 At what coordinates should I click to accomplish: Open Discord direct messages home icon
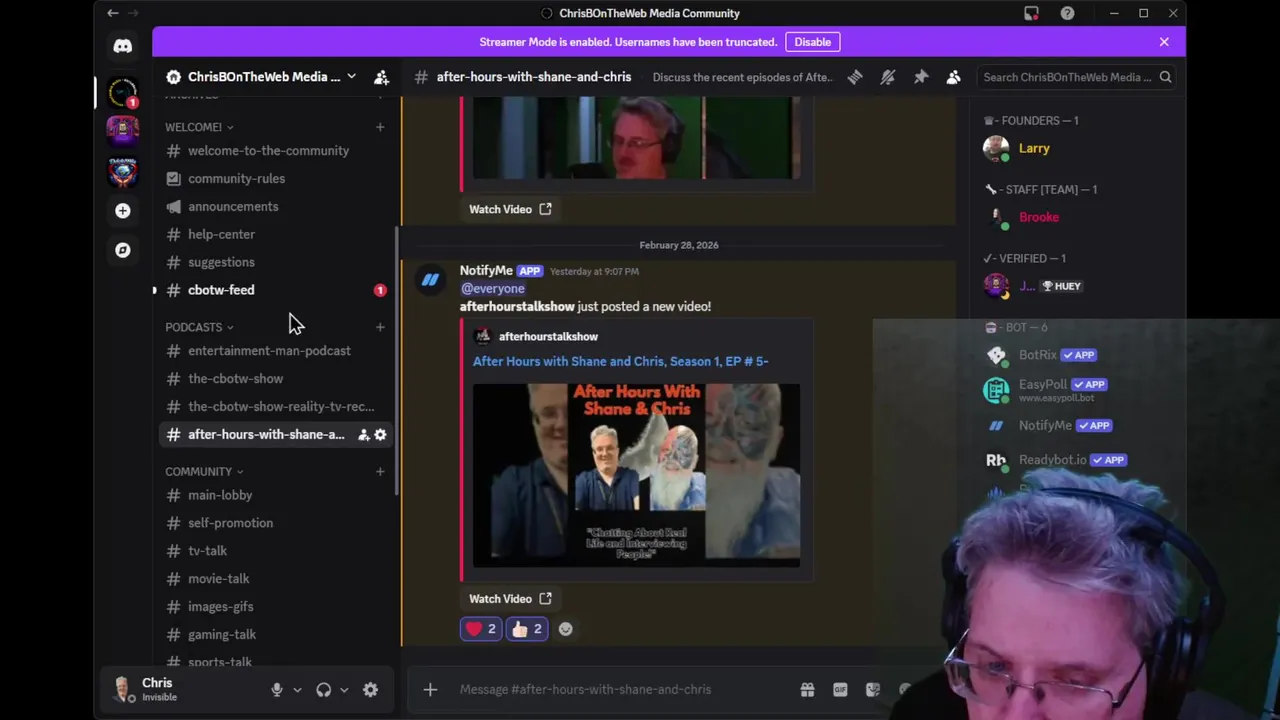coord(122,46)
